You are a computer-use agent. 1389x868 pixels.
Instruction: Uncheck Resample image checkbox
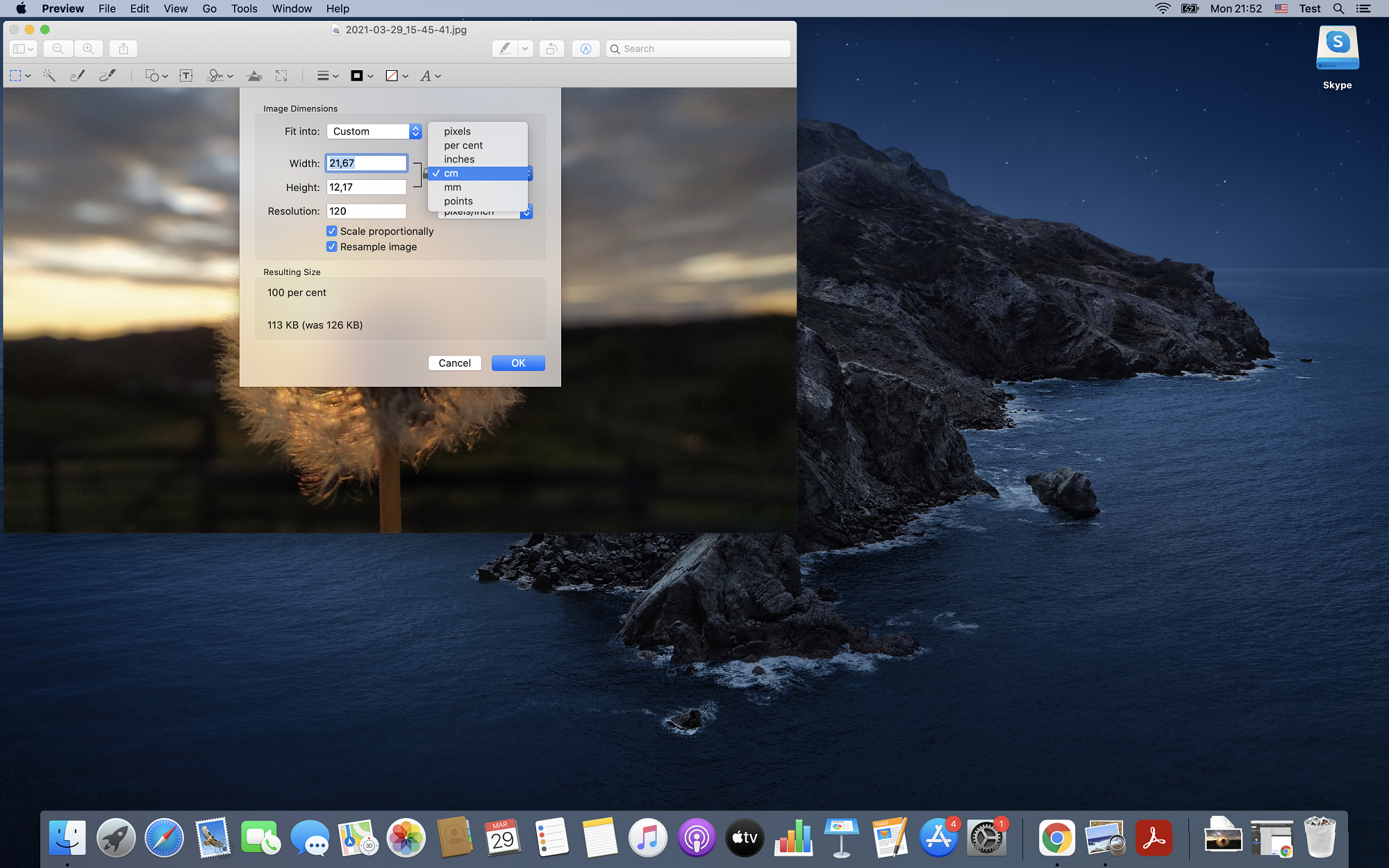click(x=332, y=247)
